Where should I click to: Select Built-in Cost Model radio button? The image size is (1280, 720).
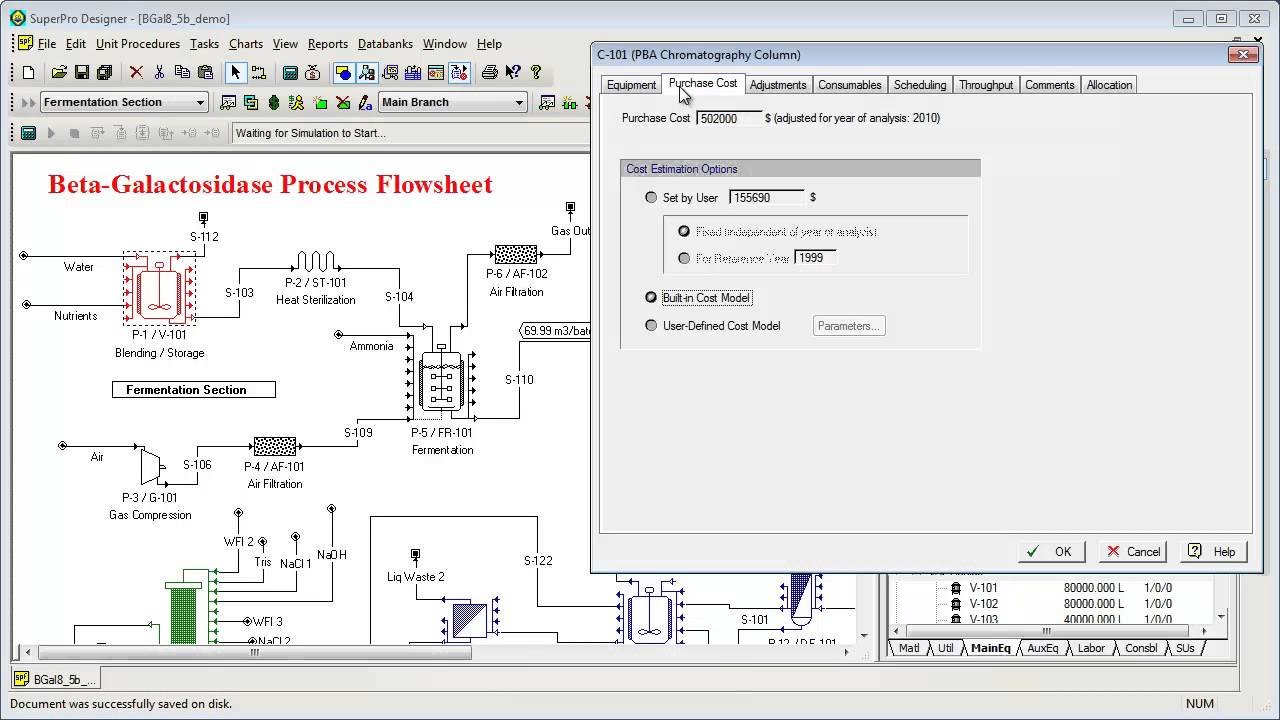[652, 298]
